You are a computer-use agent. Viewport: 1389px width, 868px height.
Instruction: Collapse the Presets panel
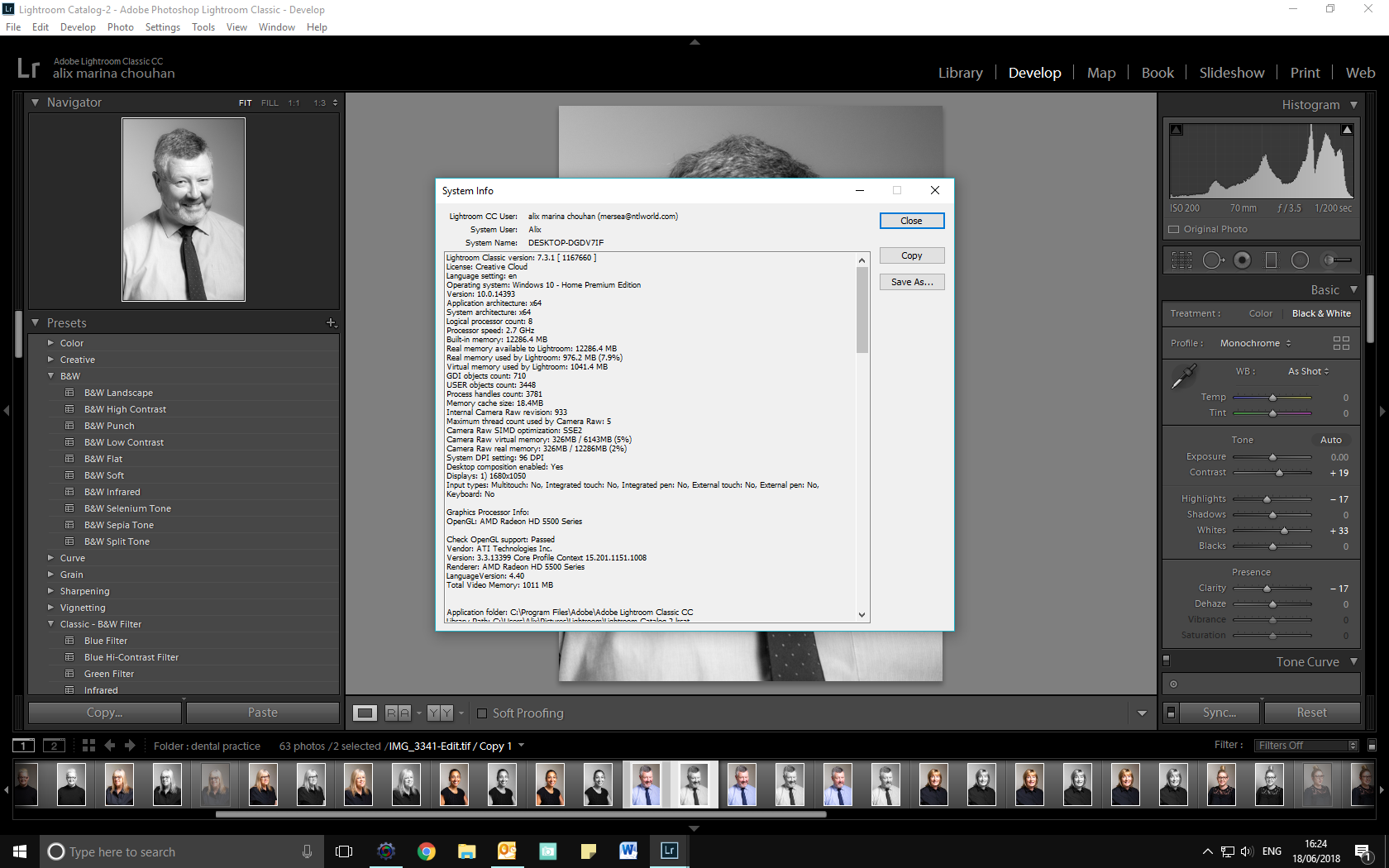tap(35, 322)
